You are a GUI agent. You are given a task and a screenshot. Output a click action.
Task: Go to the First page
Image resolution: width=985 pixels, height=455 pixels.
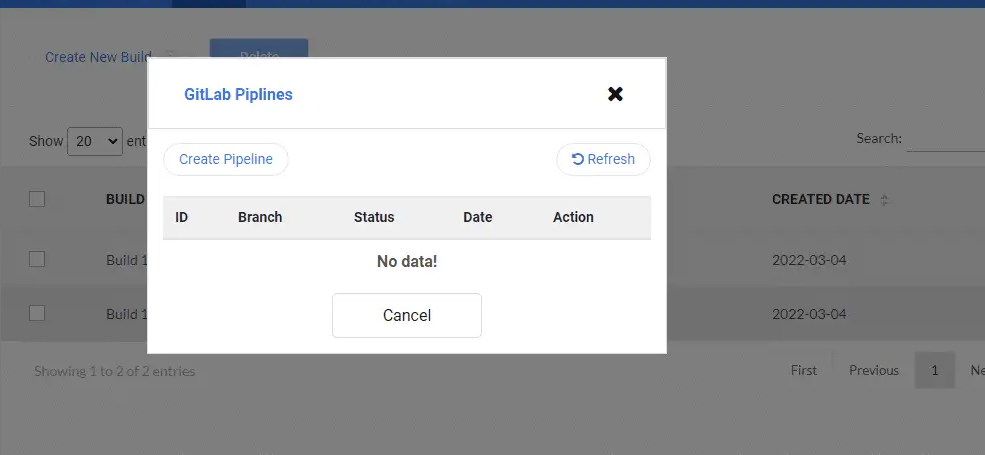(x=803, y=370)
